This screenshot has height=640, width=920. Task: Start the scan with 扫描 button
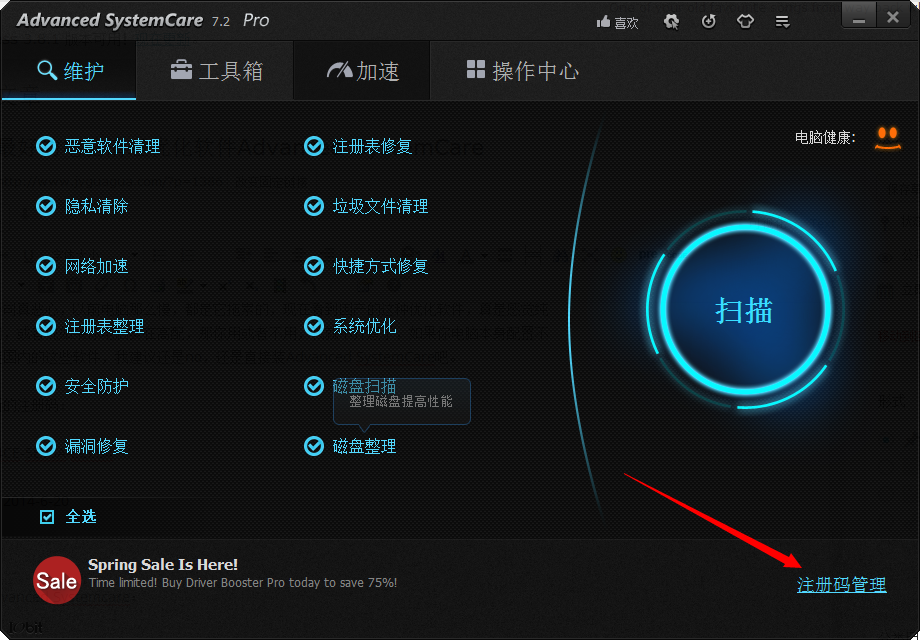744,310
